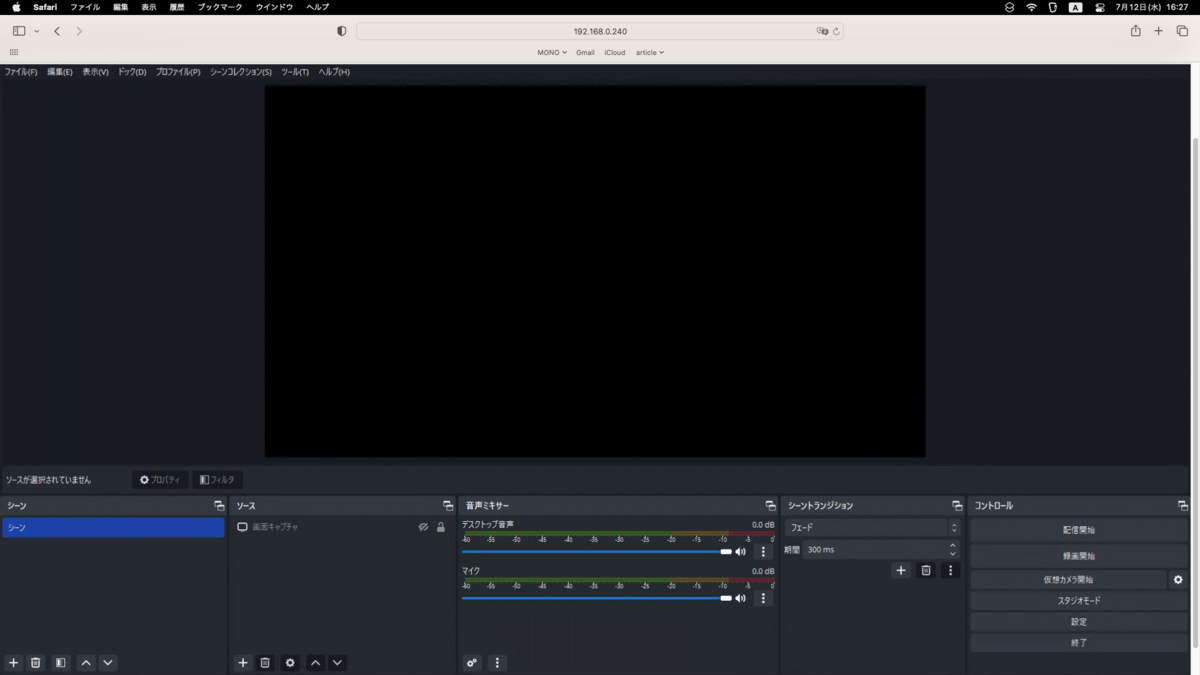Screen dimensions: 1200x675
Task: Open Gmail bookmark link
Action: click(585, 52)
